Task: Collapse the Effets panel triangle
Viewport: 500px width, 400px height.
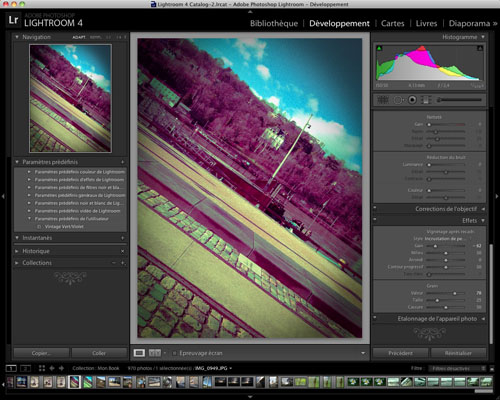Action: click(483, 221)
